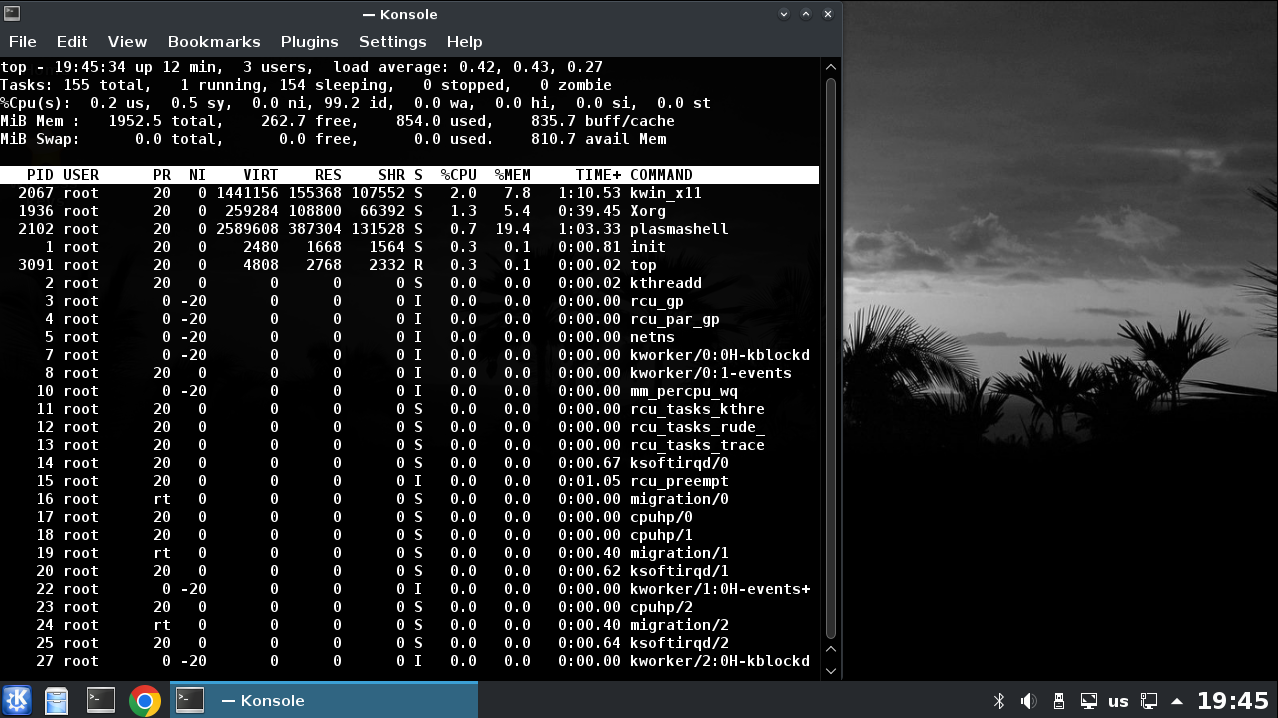The height and width of the screenshot is (718, 1278).
Task: Expand hidden system tray icons arrow
Action: point(1178,701)
